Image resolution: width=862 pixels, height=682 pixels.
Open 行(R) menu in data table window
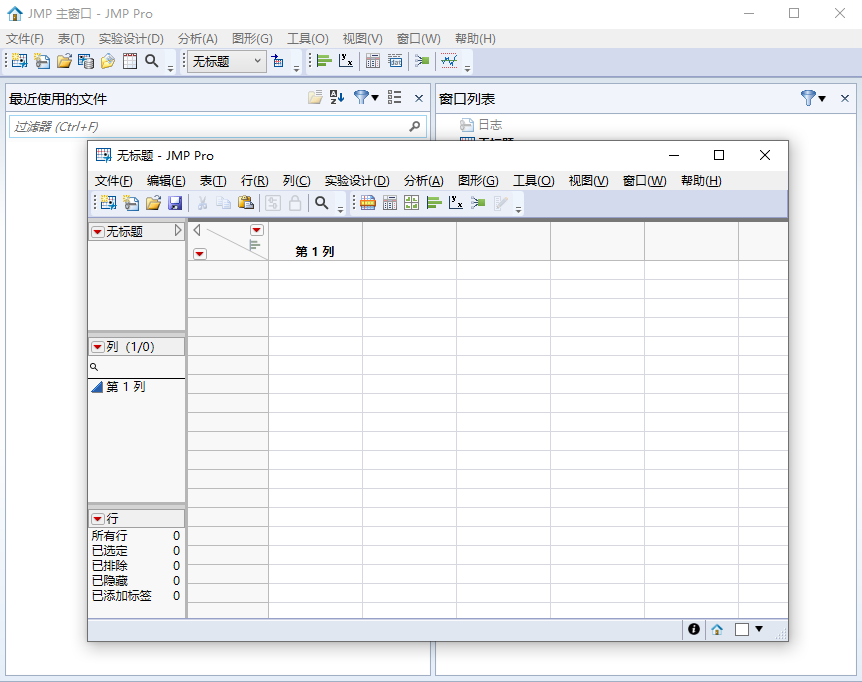[255, 181]
